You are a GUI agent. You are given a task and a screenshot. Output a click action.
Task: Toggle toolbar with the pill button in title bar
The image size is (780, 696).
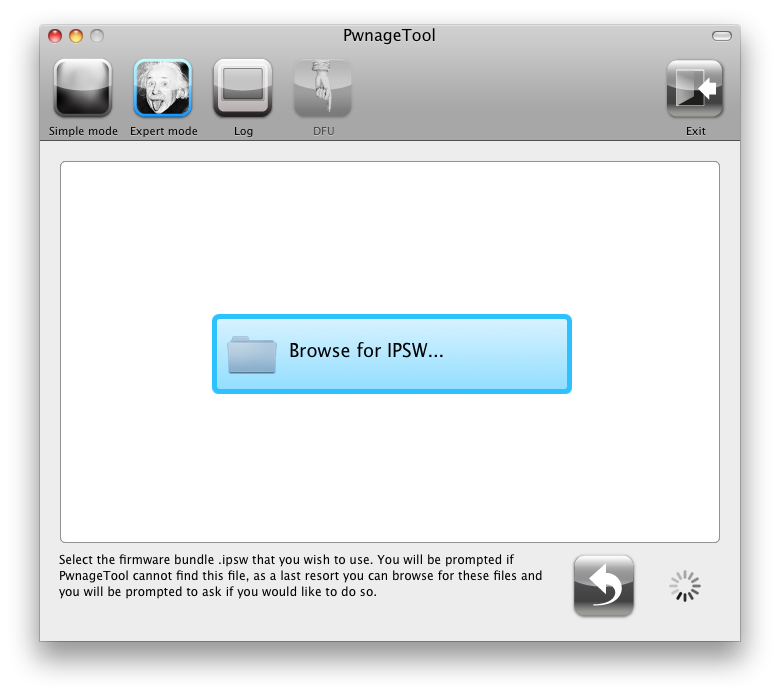click(721, 36)
